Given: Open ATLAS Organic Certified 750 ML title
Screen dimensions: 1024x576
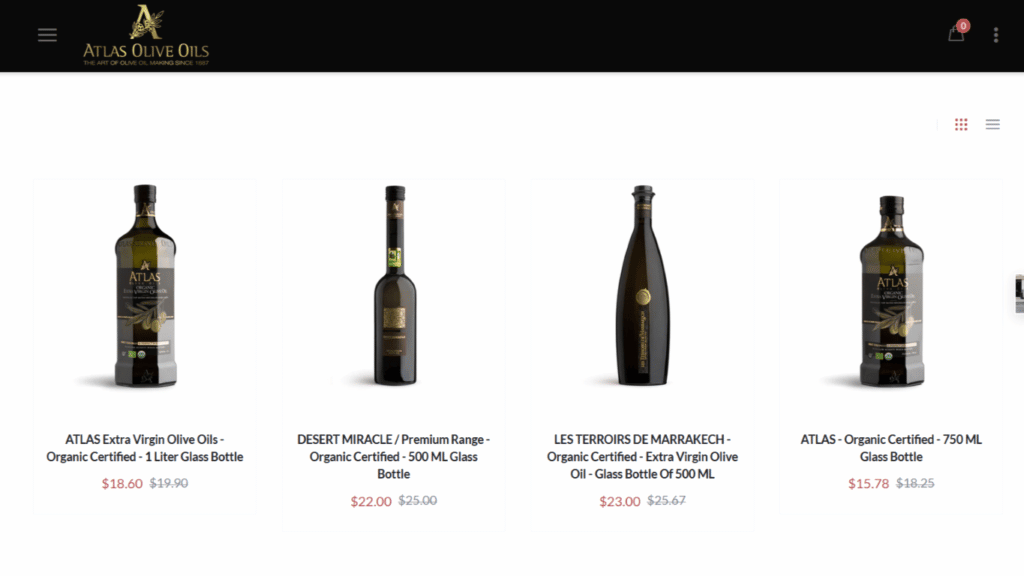Looking at the screenshot, I should 891,448.
